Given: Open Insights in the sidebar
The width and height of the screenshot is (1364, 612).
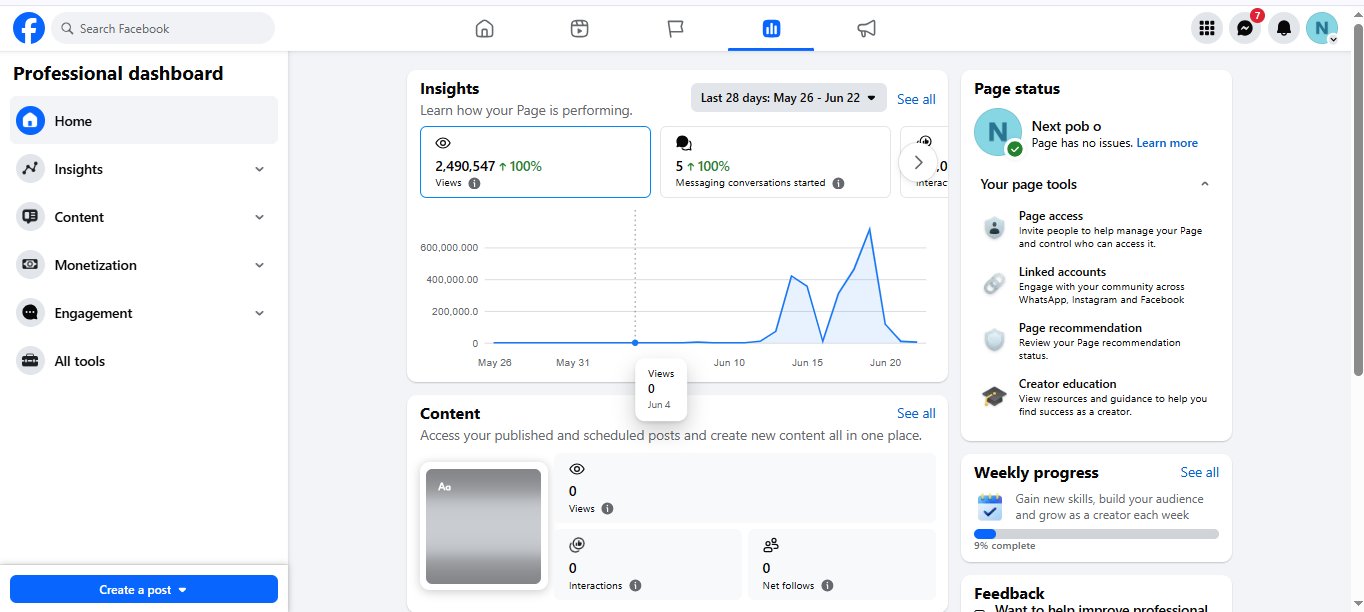Looking at the screenshot, I should 144,169.
